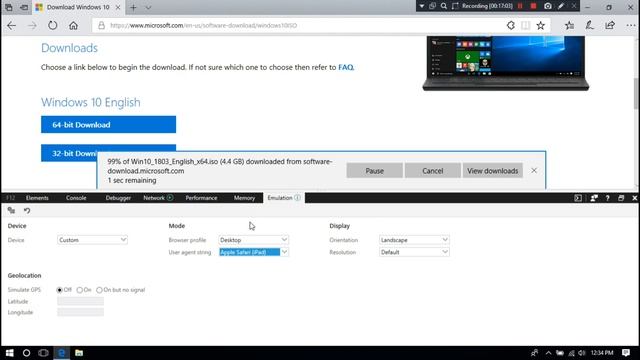Open User agent string dropdown
The width and height of the screenshot is (640, 360).
point(253,252)
